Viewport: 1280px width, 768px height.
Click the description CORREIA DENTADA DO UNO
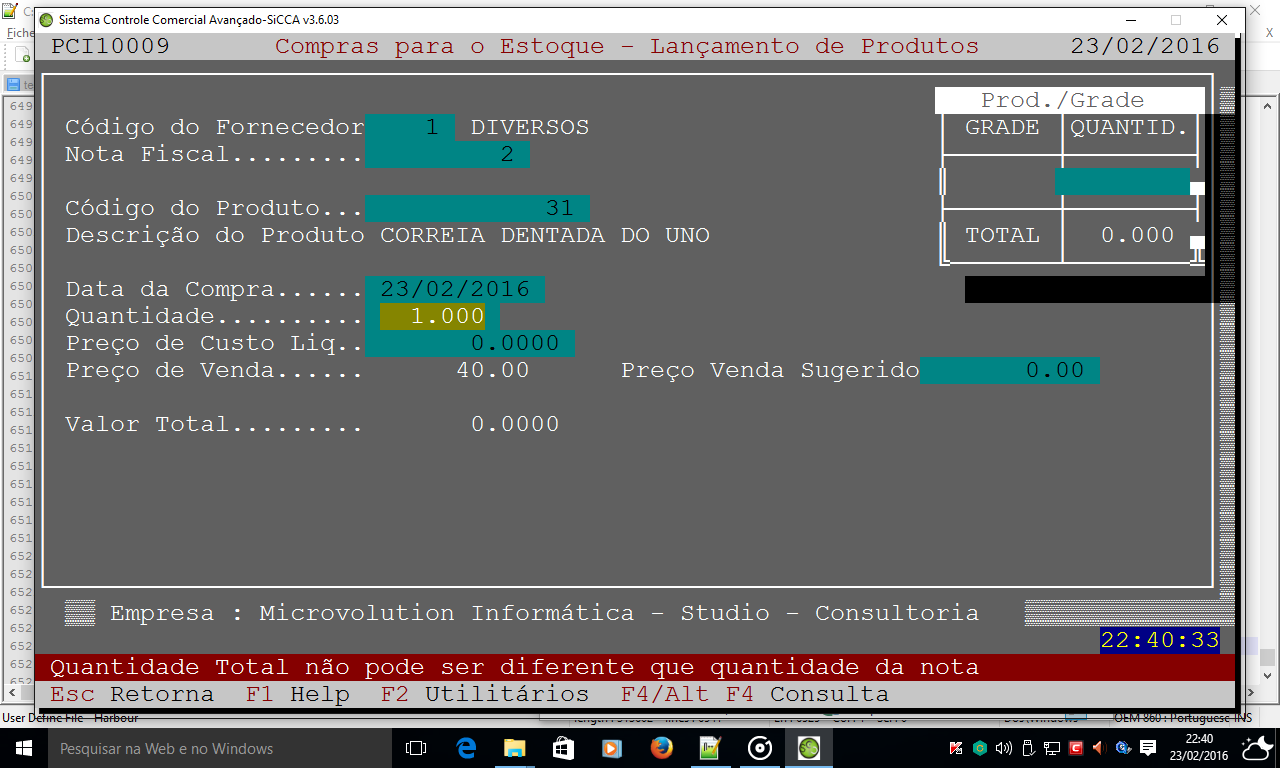(x=545, y=236)
